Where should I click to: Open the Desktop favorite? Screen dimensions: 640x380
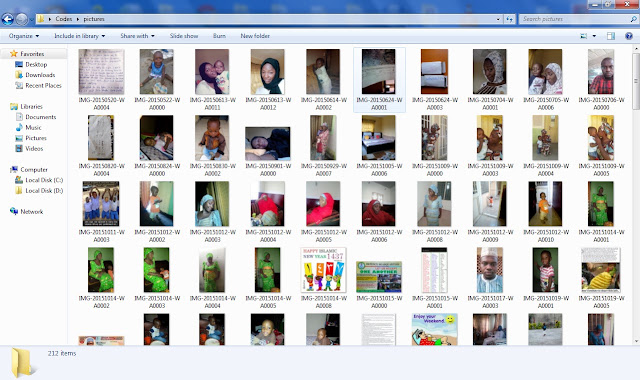coord(31,64)
